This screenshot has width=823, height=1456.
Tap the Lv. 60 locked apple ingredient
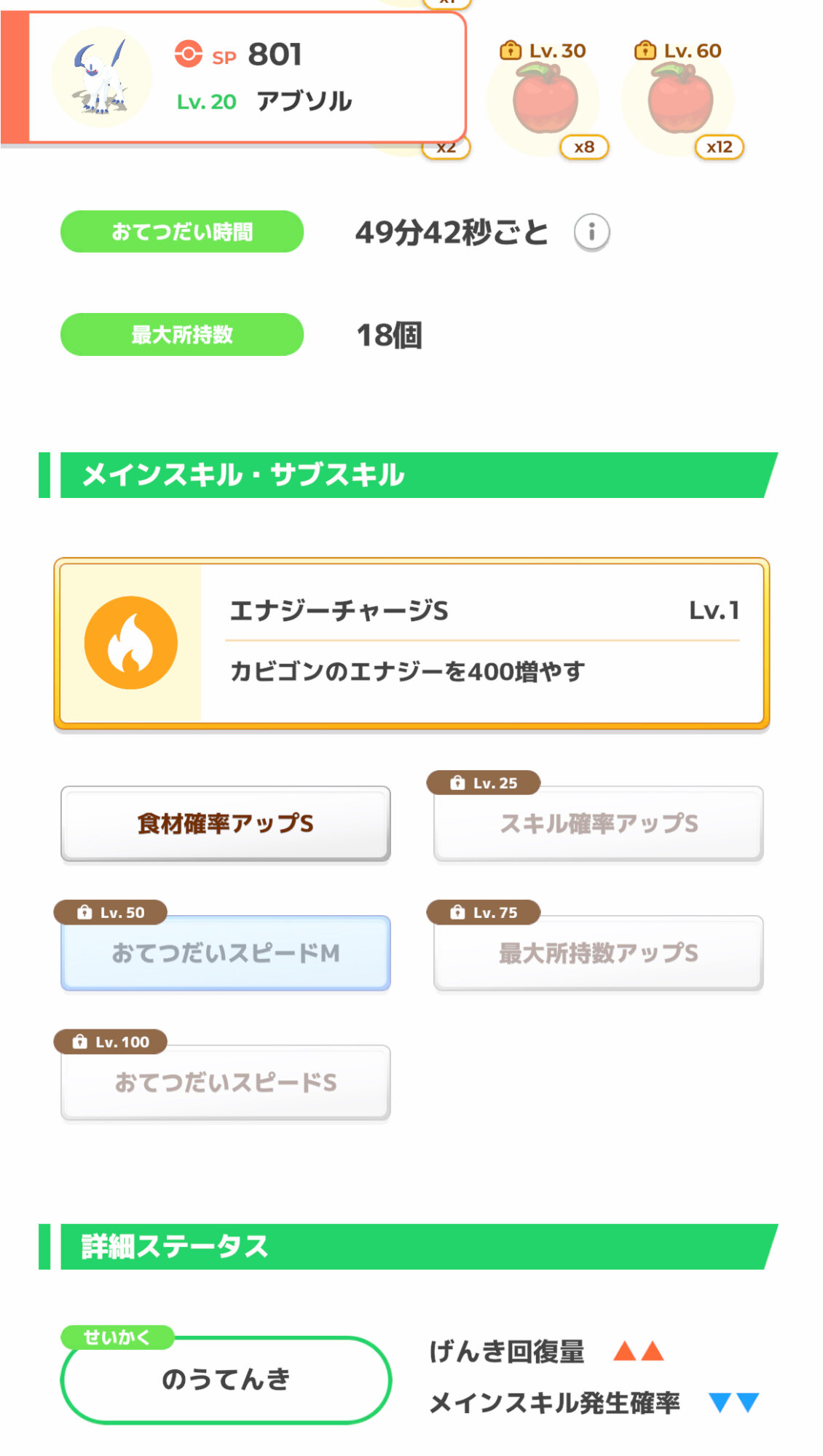tap(680, 98)
